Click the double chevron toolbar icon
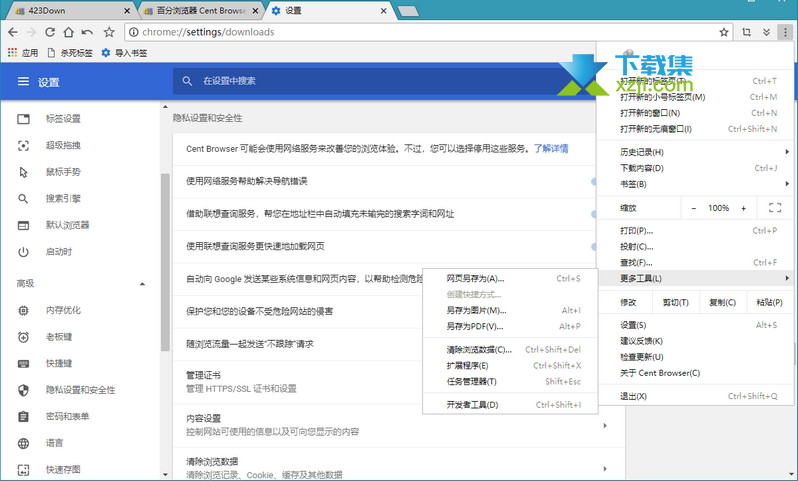Viewport: 798px width, 481px height. click(766, 32)
